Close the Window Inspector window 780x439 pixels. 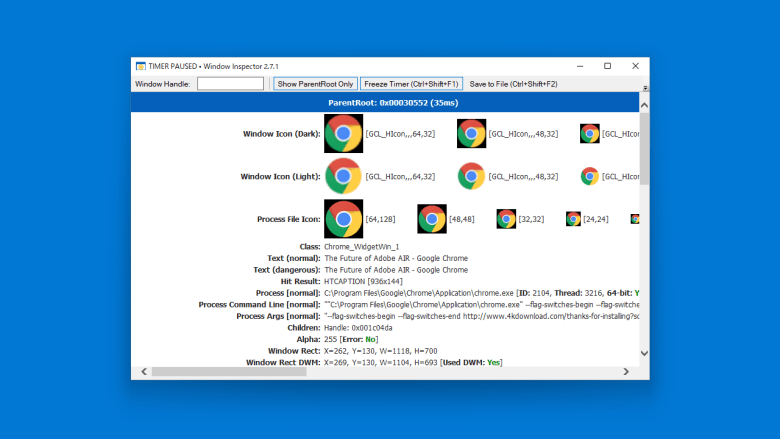click(x=635, y=66)
